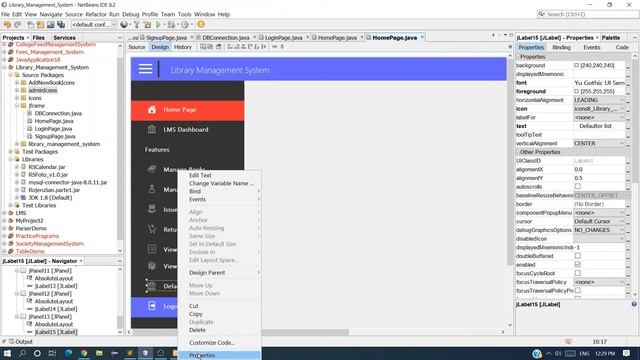Toggle the focusCycleRoot checkbox
This screenshot has height=360, width=640.
click(x=578, y=273)
